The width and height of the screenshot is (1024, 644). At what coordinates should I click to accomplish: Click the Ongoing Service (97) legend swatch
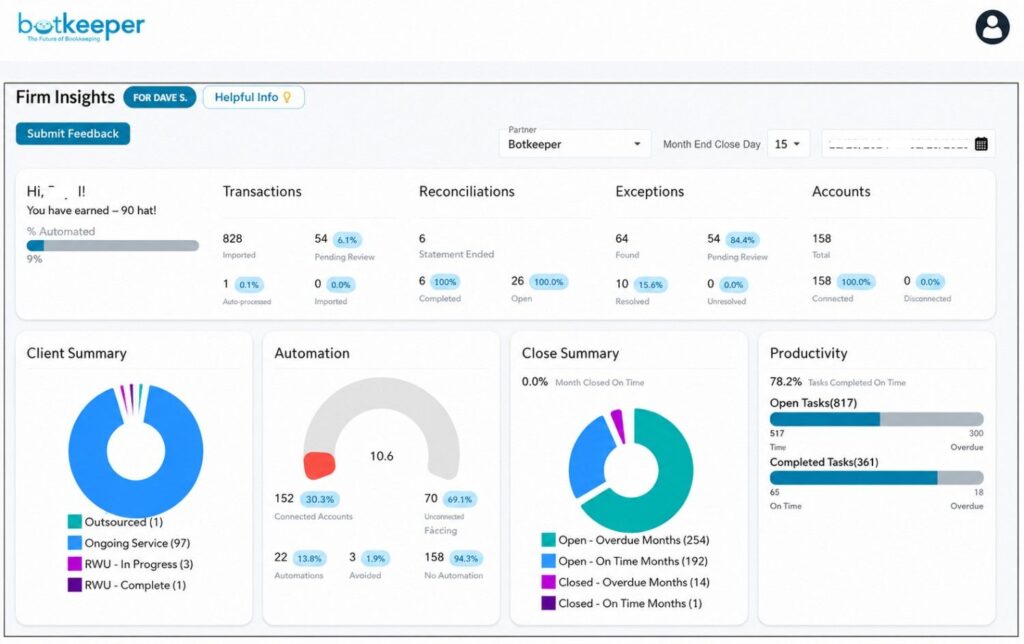pyautogui.click(x=74, y=543)
